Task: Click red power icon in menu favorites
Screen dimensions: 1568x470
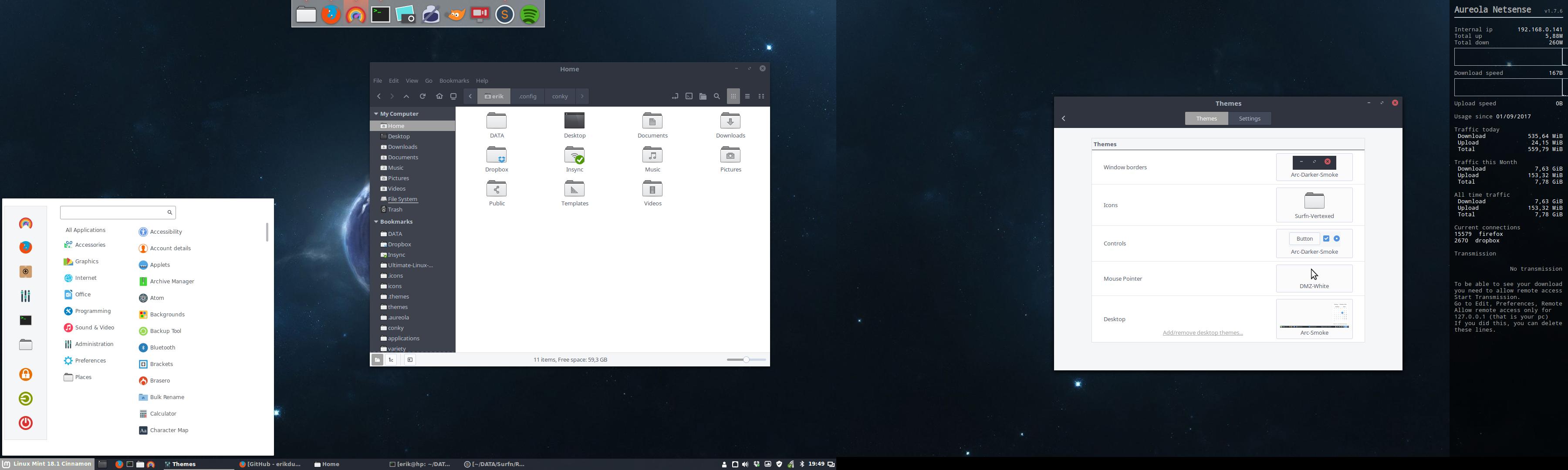Action: tap(26, 423)
